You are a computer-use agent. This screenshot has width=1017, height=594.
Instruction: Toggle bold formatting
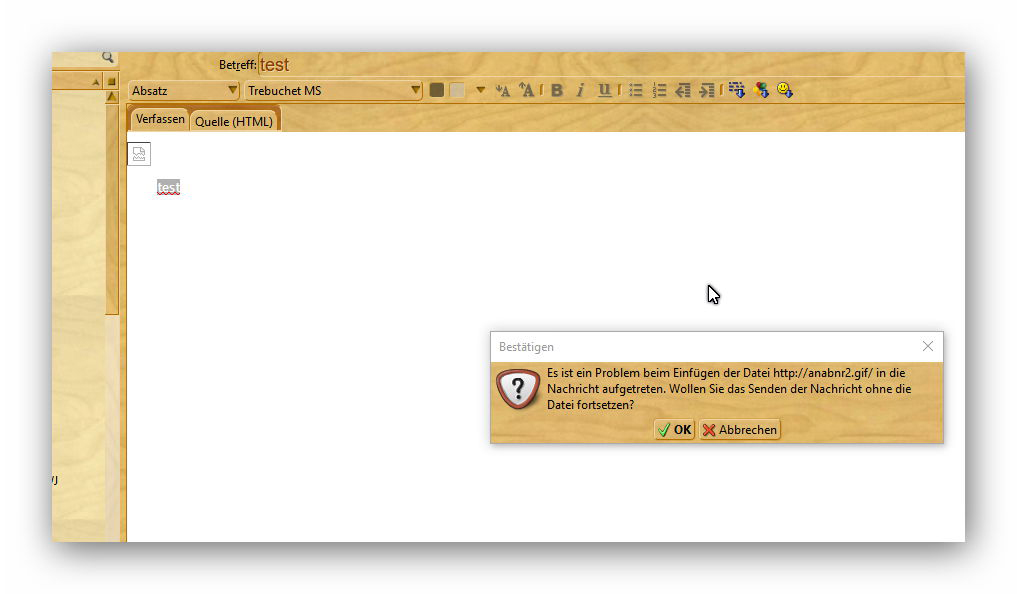(556, 91)
